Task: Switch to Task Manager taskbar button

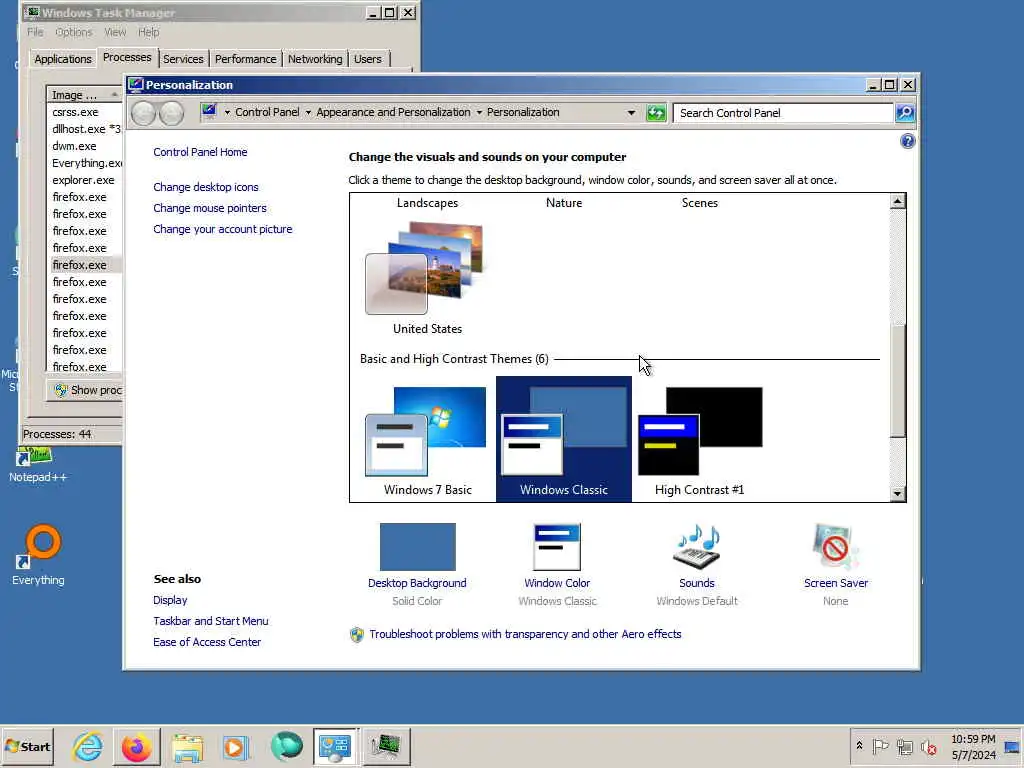Action: (x=385, y=746)
